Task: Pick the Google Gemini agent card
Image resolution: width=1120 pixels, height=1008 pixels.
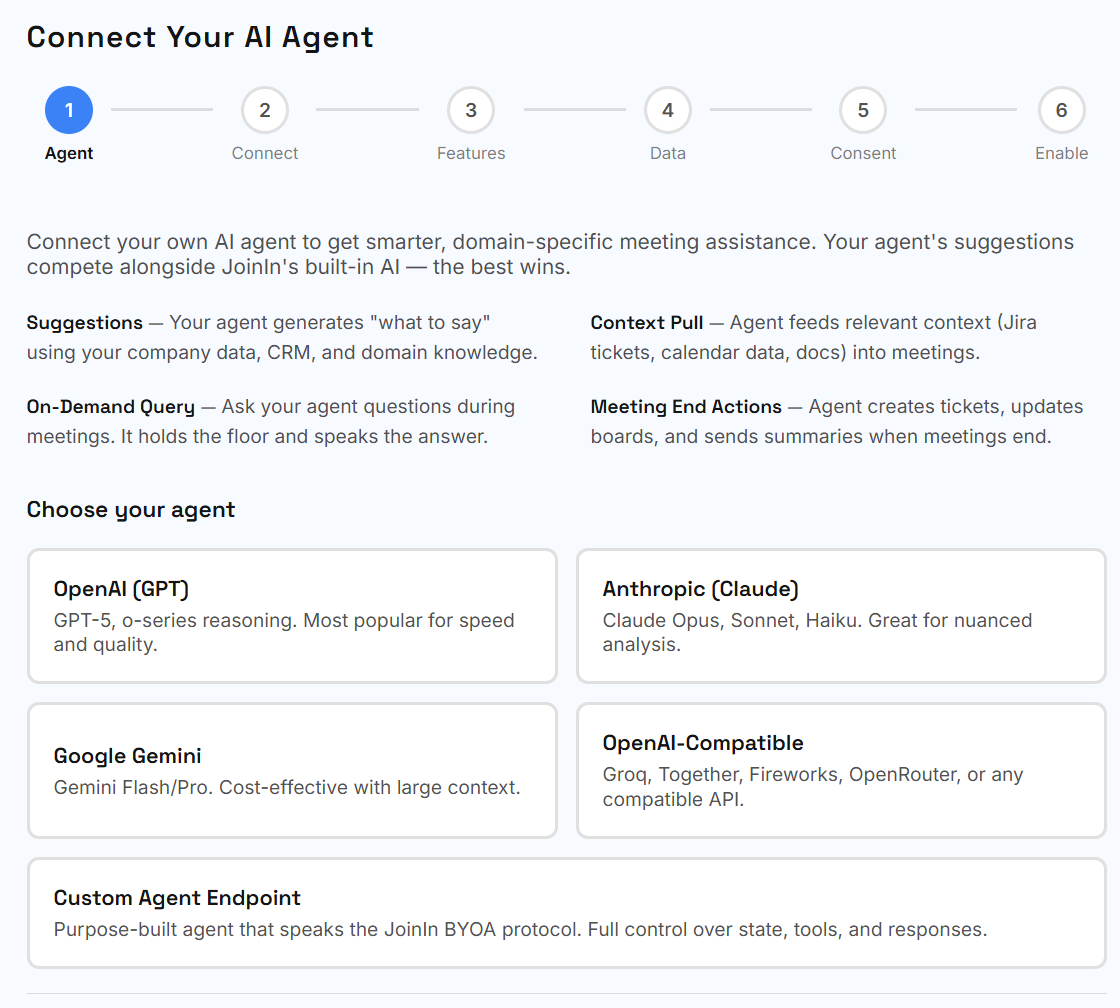Action: click(x=292, y=770)
